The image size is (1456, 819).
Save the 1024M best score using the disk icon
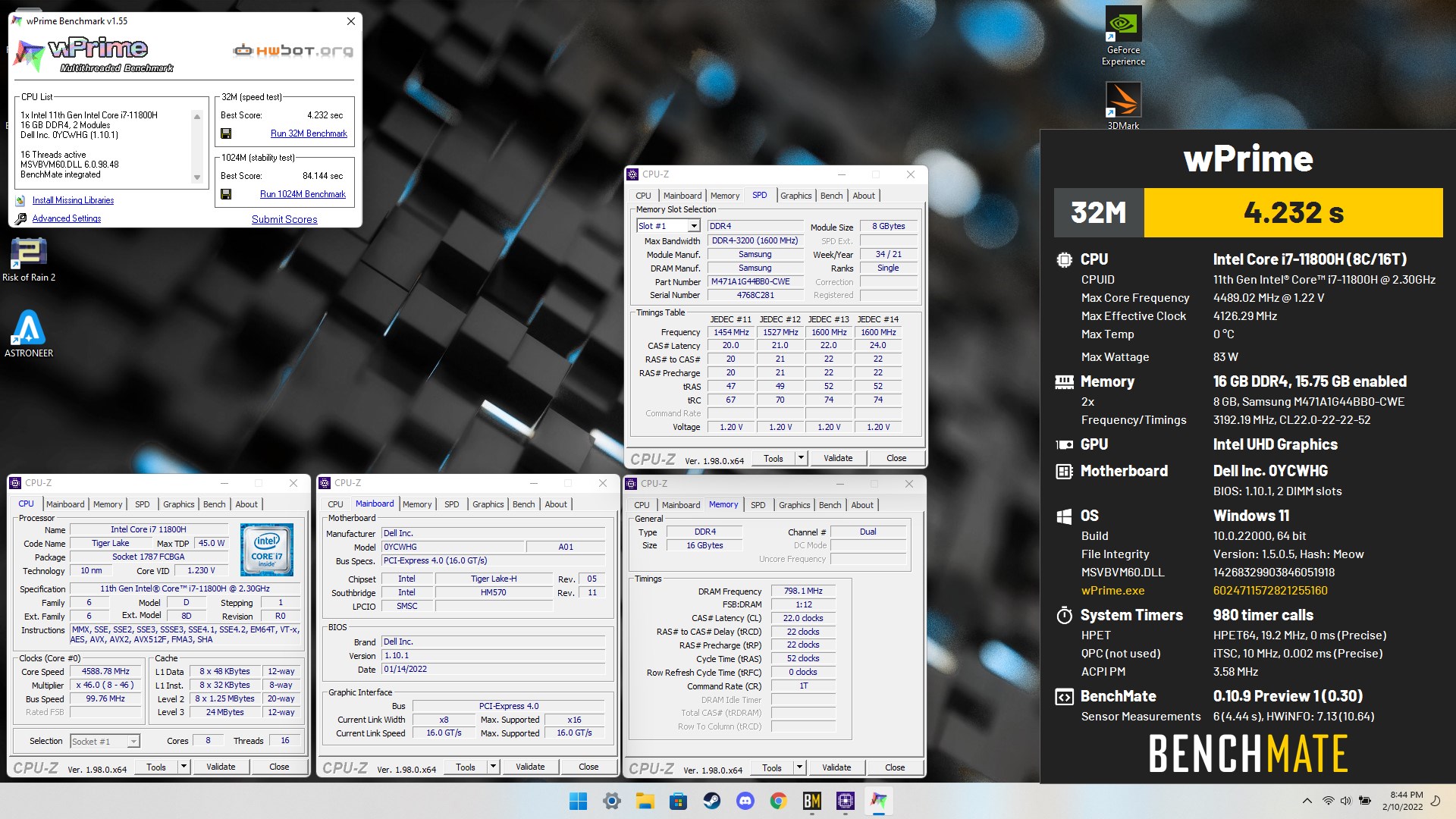coord(226,194)
